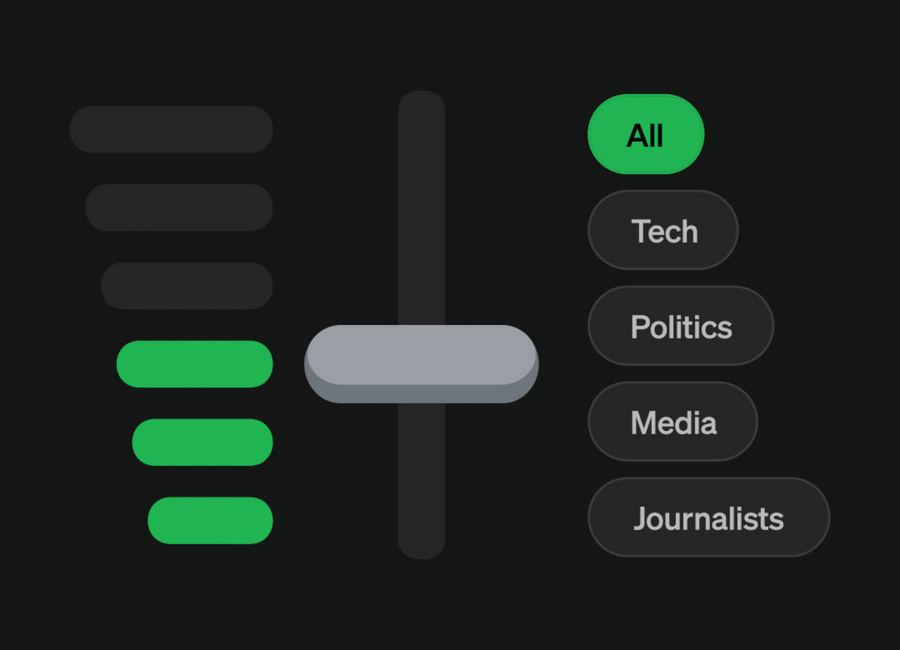Click the slider track below the handle

[x=421, y=480]
